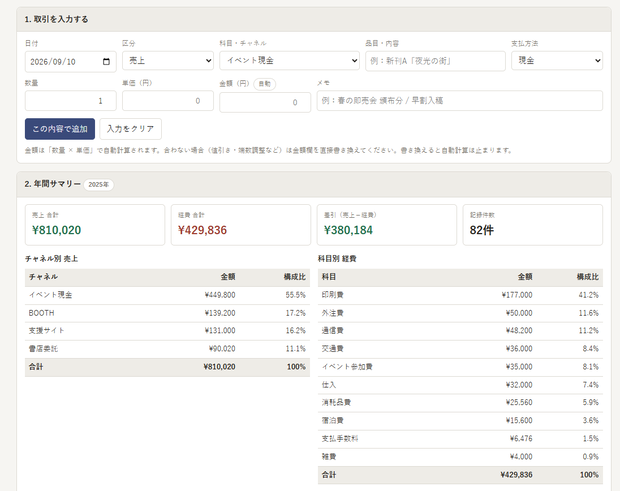Screen dimensions: 620x491
Task: Click the チャネル column header
Action: pyautogui.click(x=43, y=277)
